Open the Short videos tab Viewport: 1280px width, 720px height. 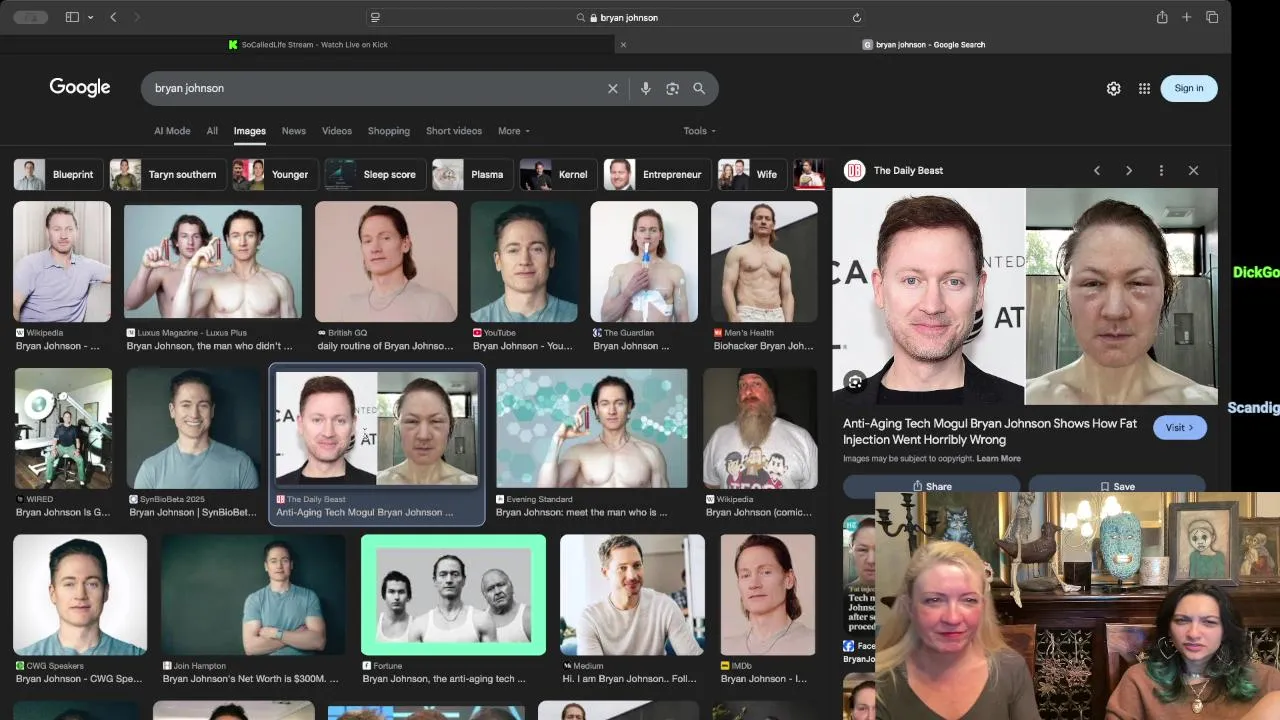[x=454, y=131]
